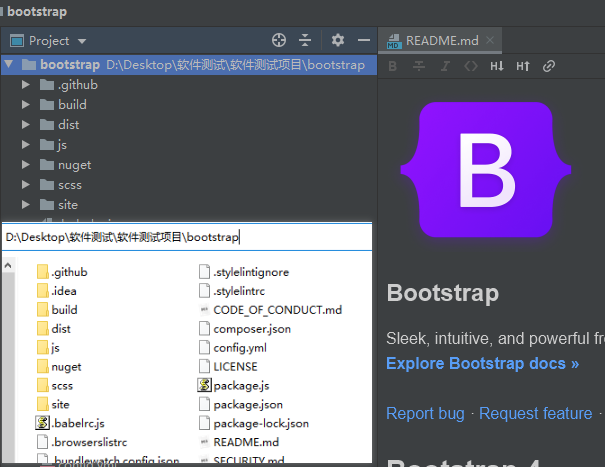
Task: Close the README.md tab
Action: pos(490,40)
